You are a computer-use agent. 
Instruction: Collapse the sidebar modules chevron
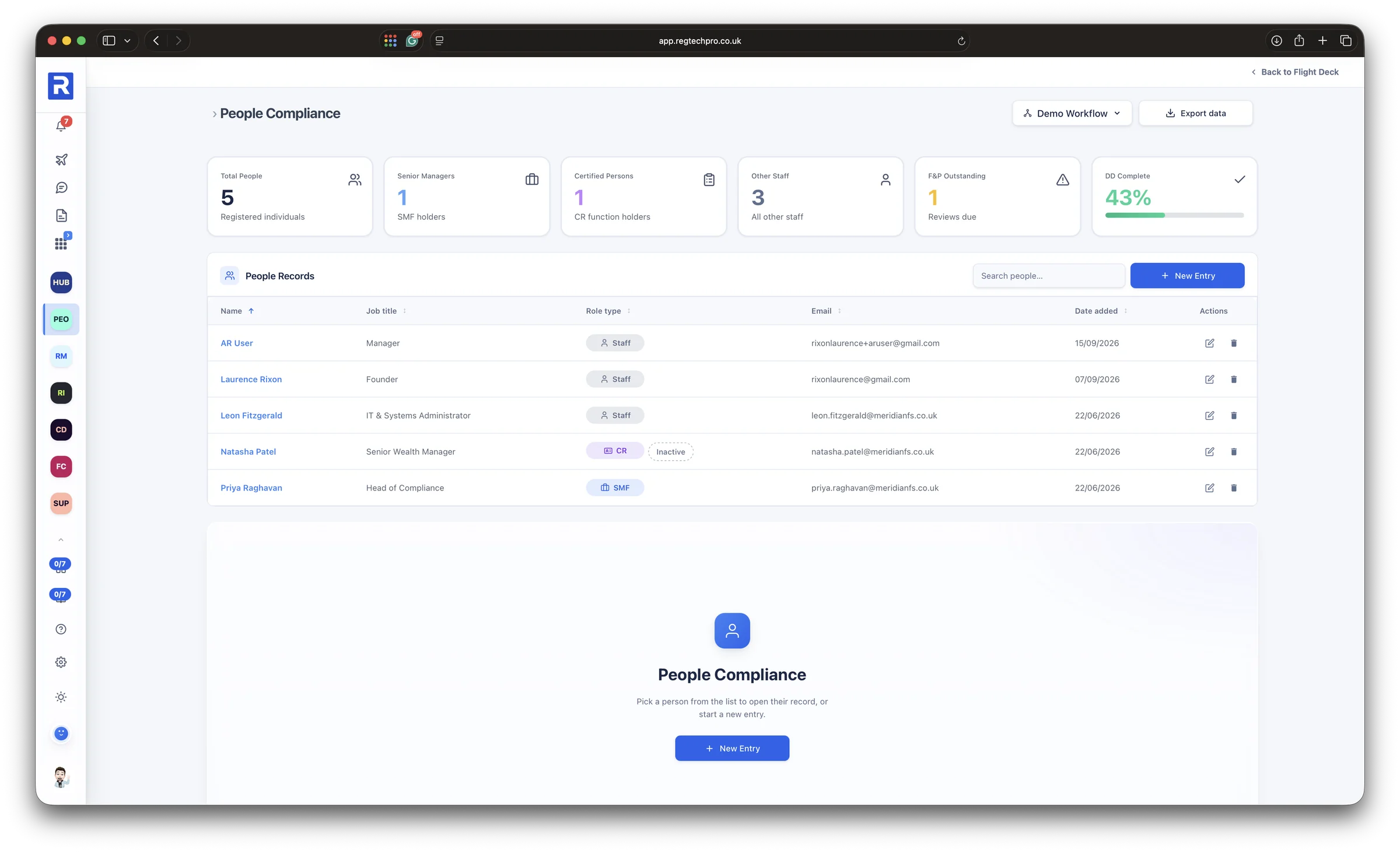[x=61, y=540]
